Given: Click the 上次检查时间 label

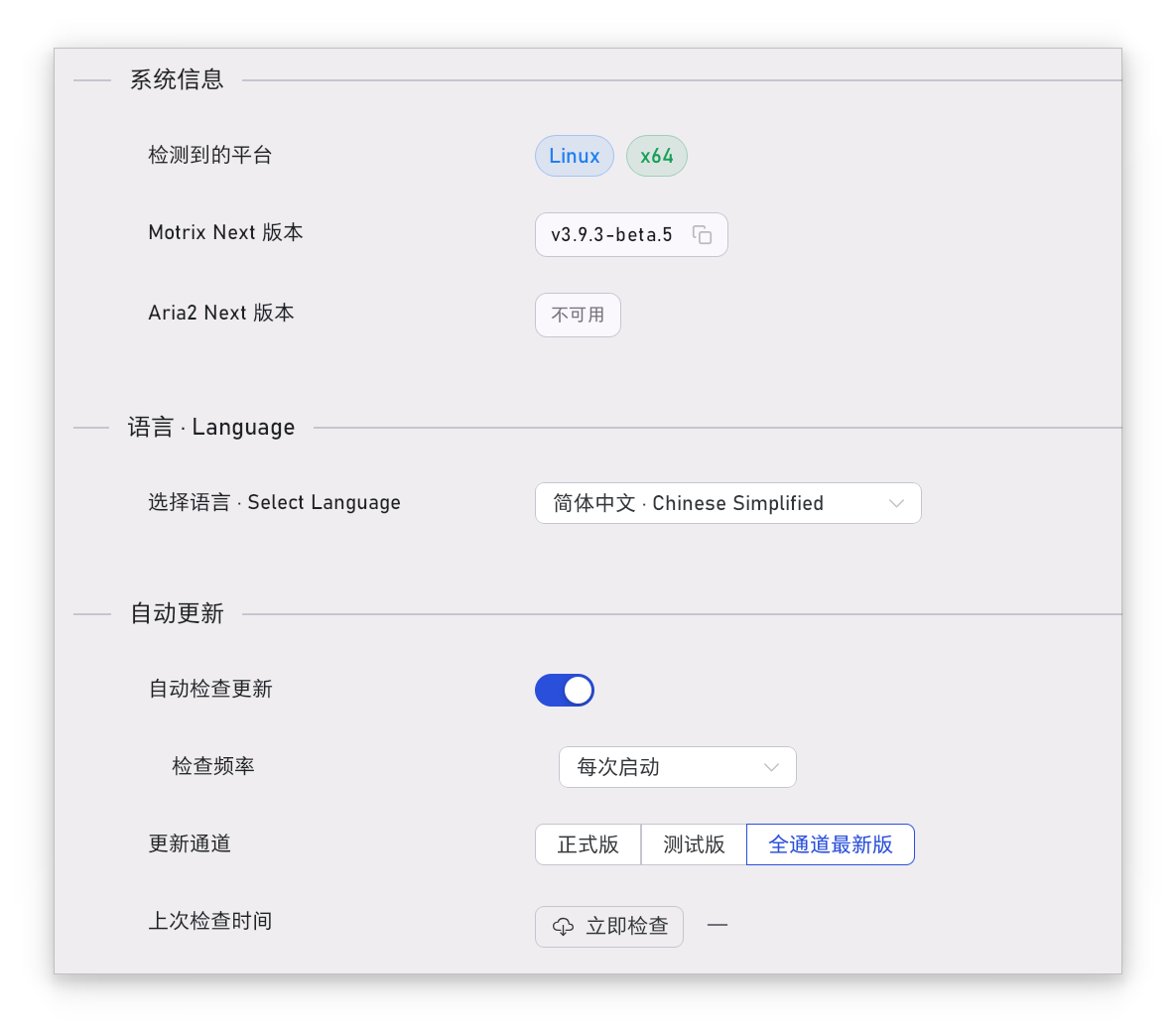Looking at the screenshot, I should [x=210, y=921].
